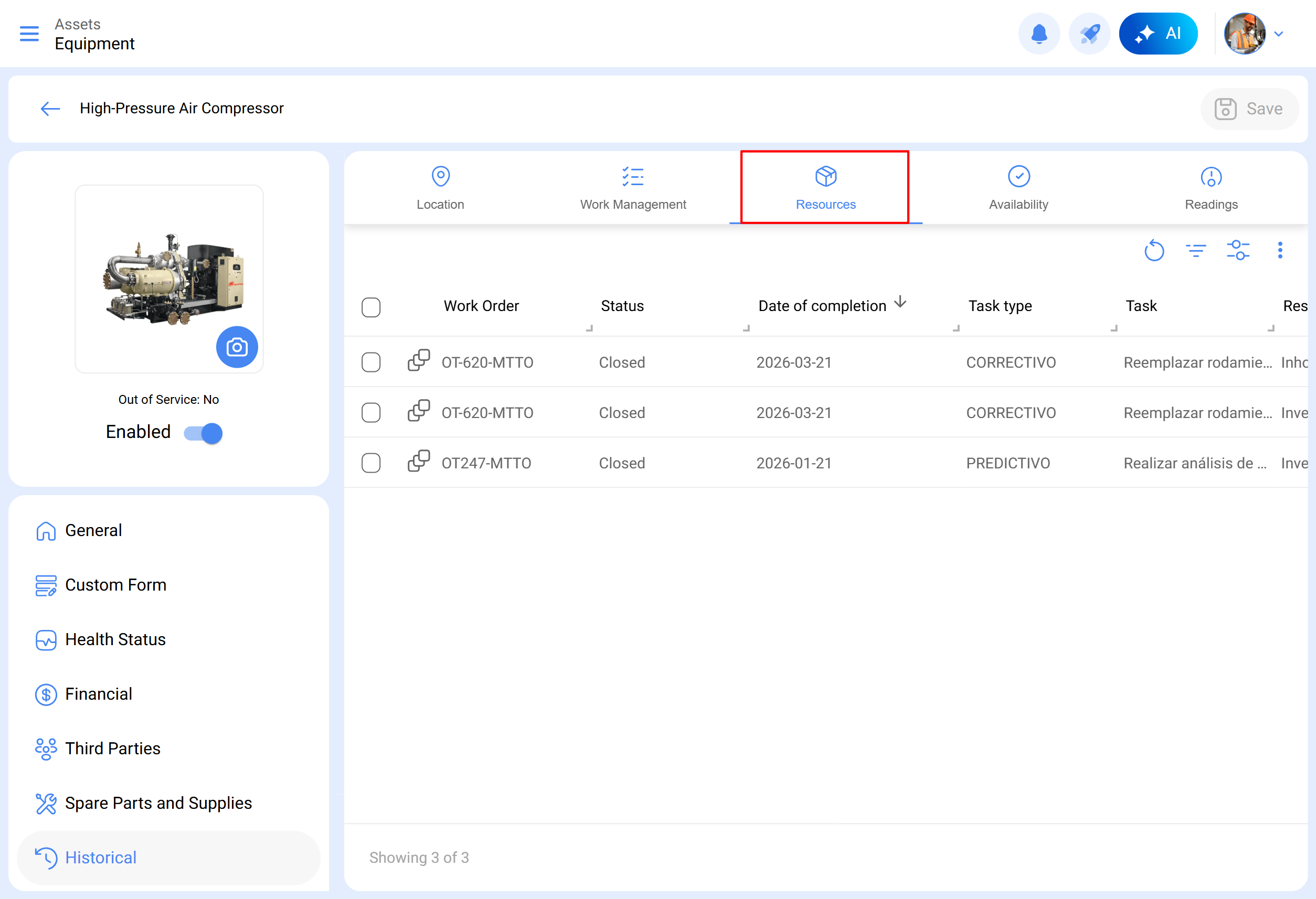The height and width of the screenshot is (899, 1316).
Task: Toggle the Enabled switch off
Action: click(x=203, y=433)
